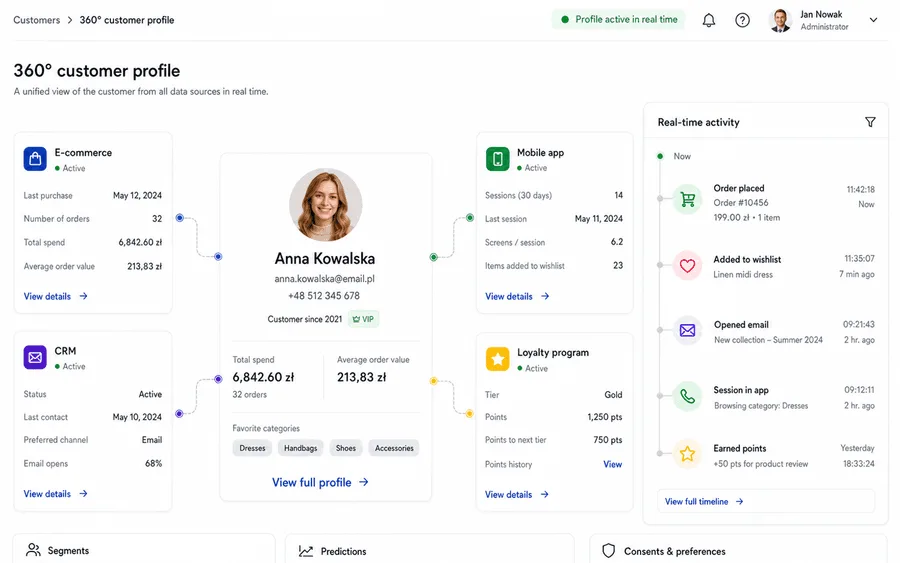Image resolution: width=900 pixels, height=563 pixels.
Task: Click the Predictions chart icon
Action: coord(306,551)
